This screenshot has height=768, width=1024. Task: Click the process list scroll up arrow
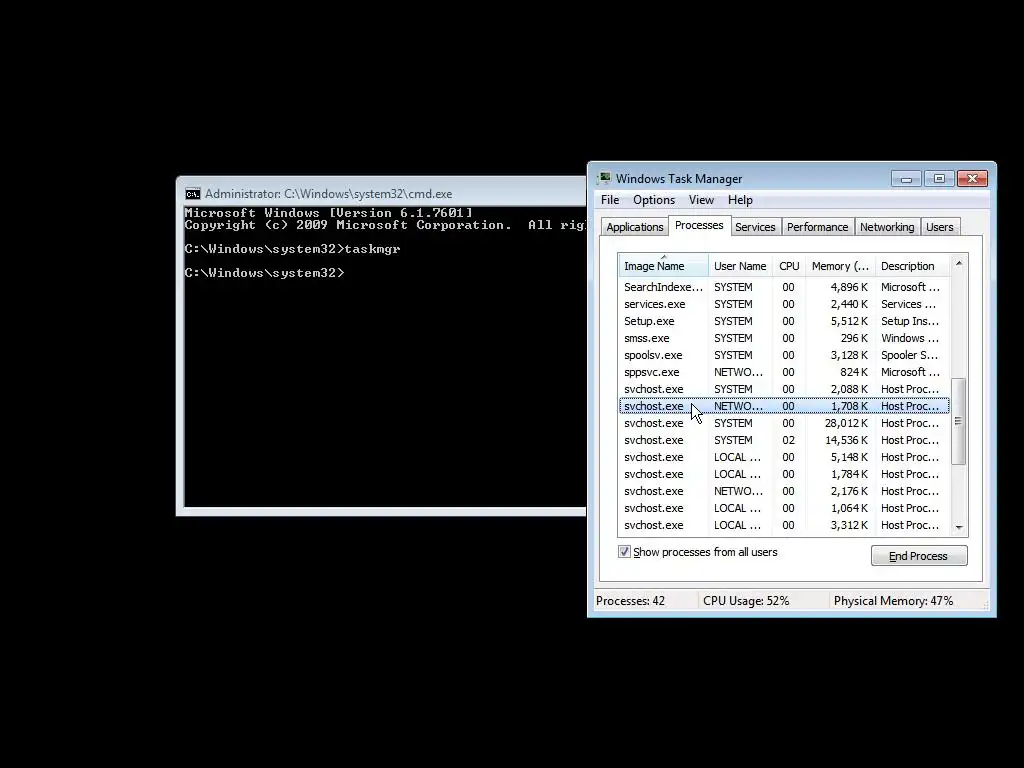(959, 263)
